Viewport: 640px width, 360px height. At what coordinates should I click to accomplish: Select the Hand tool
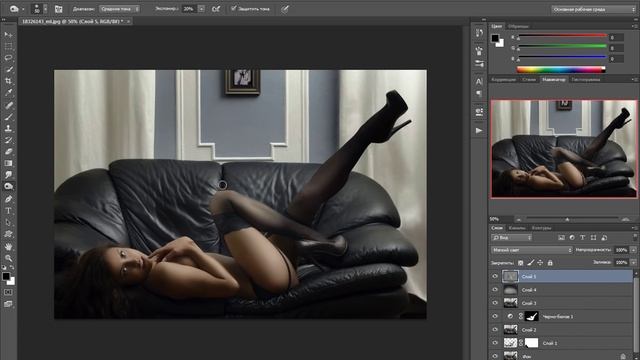point(8,247)
